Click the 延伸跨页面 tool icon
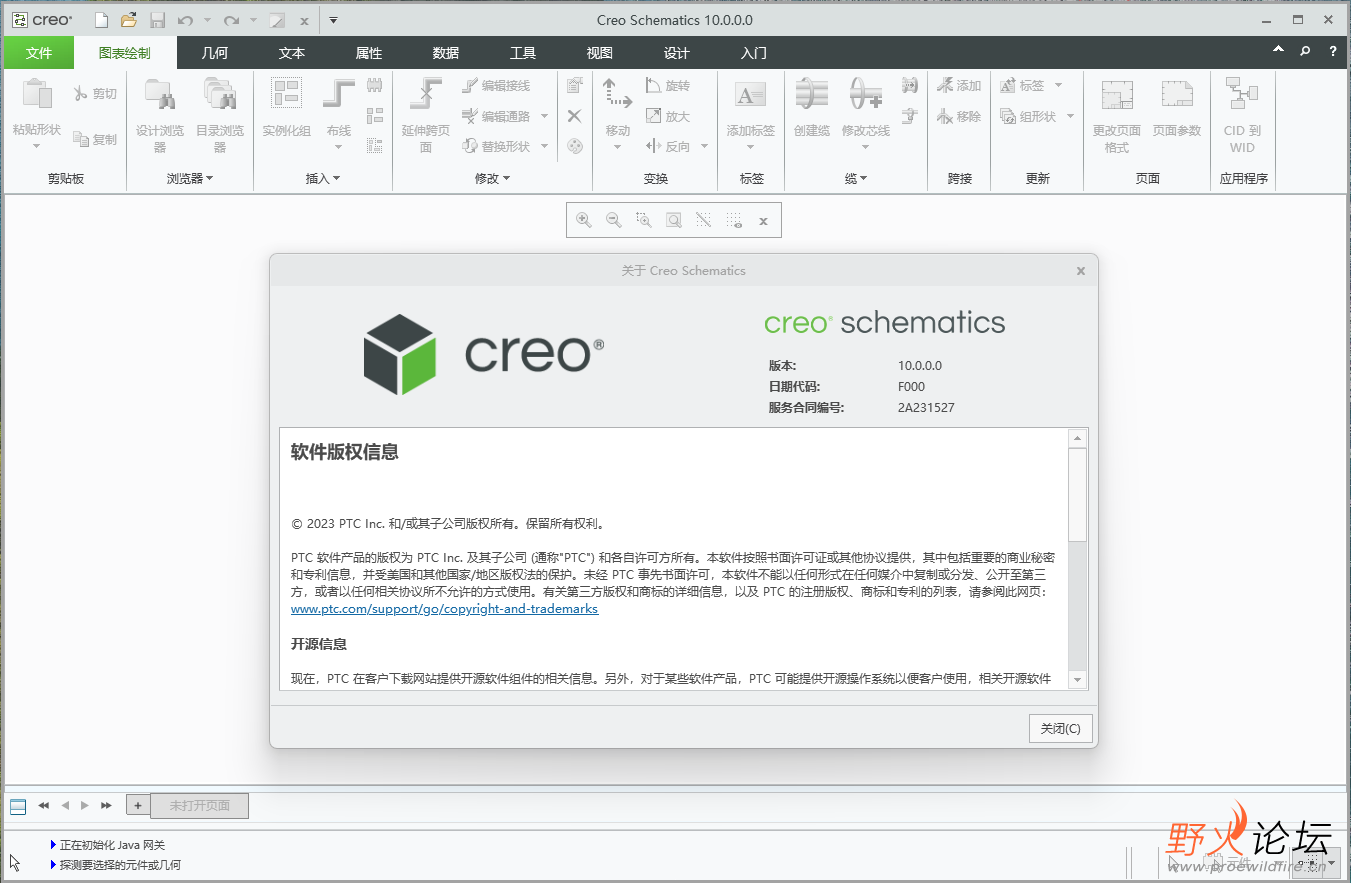This screenshot has height=883, width=1351. pos(426,94)
